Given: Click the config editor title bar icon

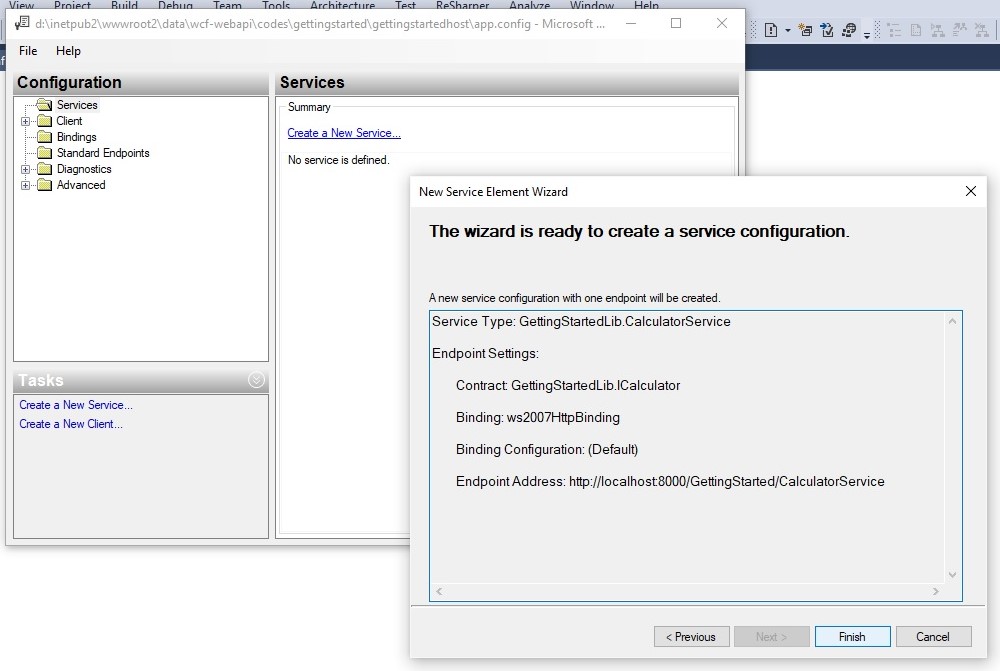Looking at the screenshot, I should click(22, 23).
